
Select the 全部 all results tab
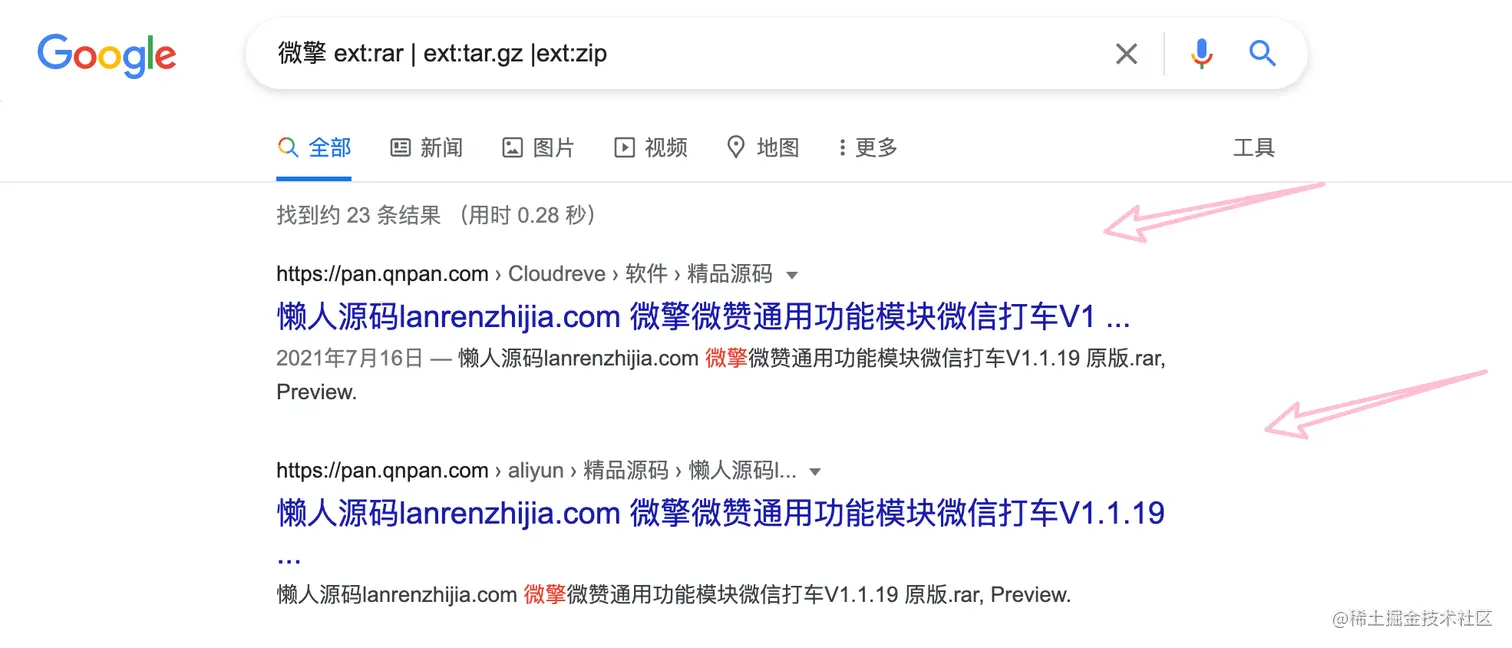[314, 148]
